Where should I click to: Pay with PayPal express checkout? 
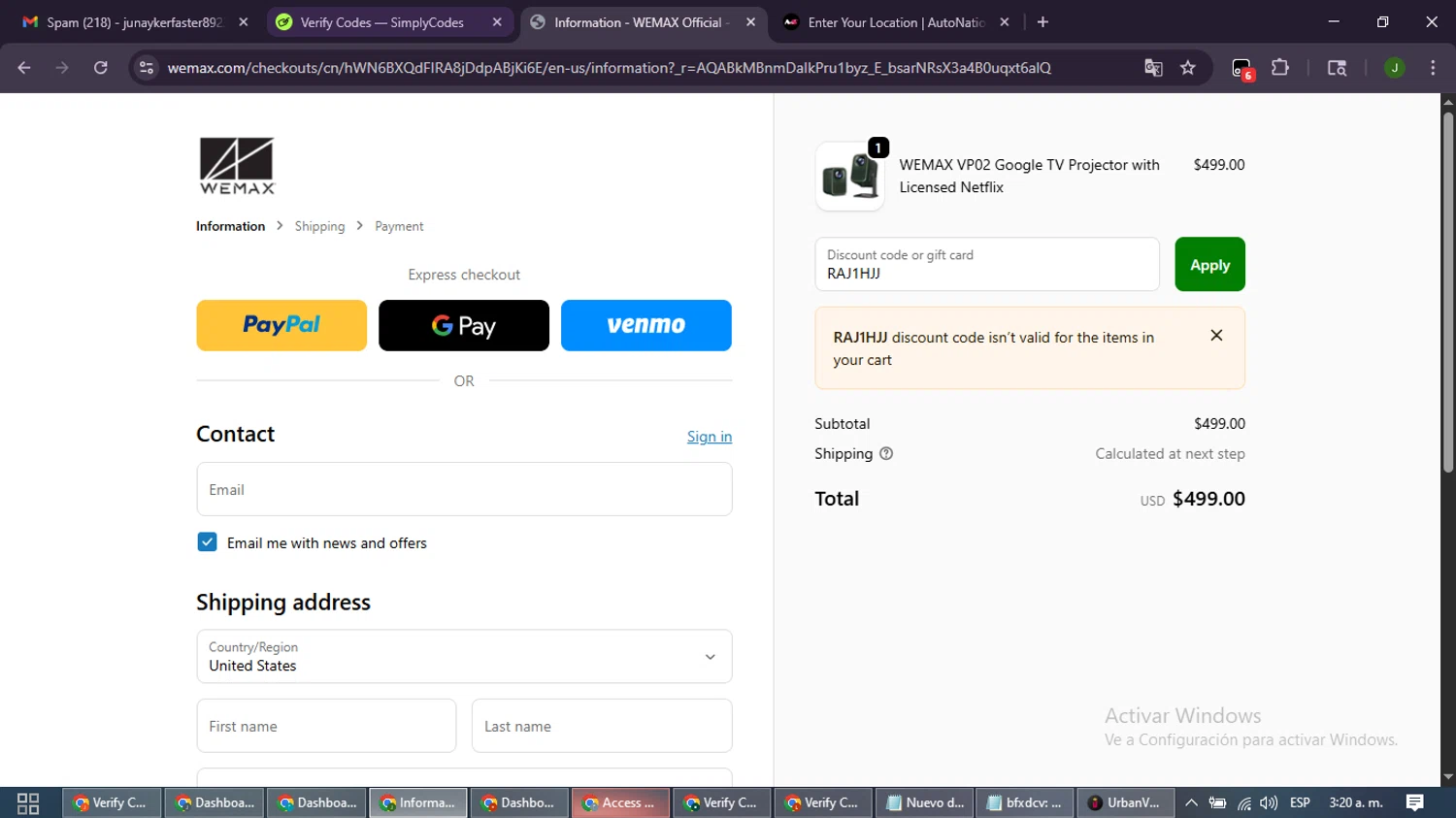[281, 325]
